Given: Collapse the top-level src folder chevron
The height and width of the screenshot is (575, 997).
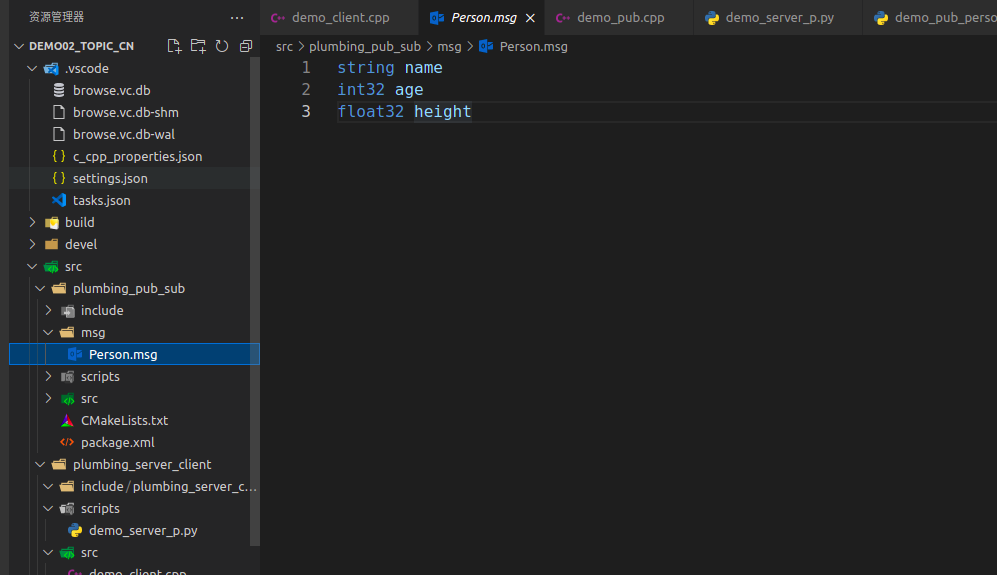Looking at the screenshot, I should [32, 267].
